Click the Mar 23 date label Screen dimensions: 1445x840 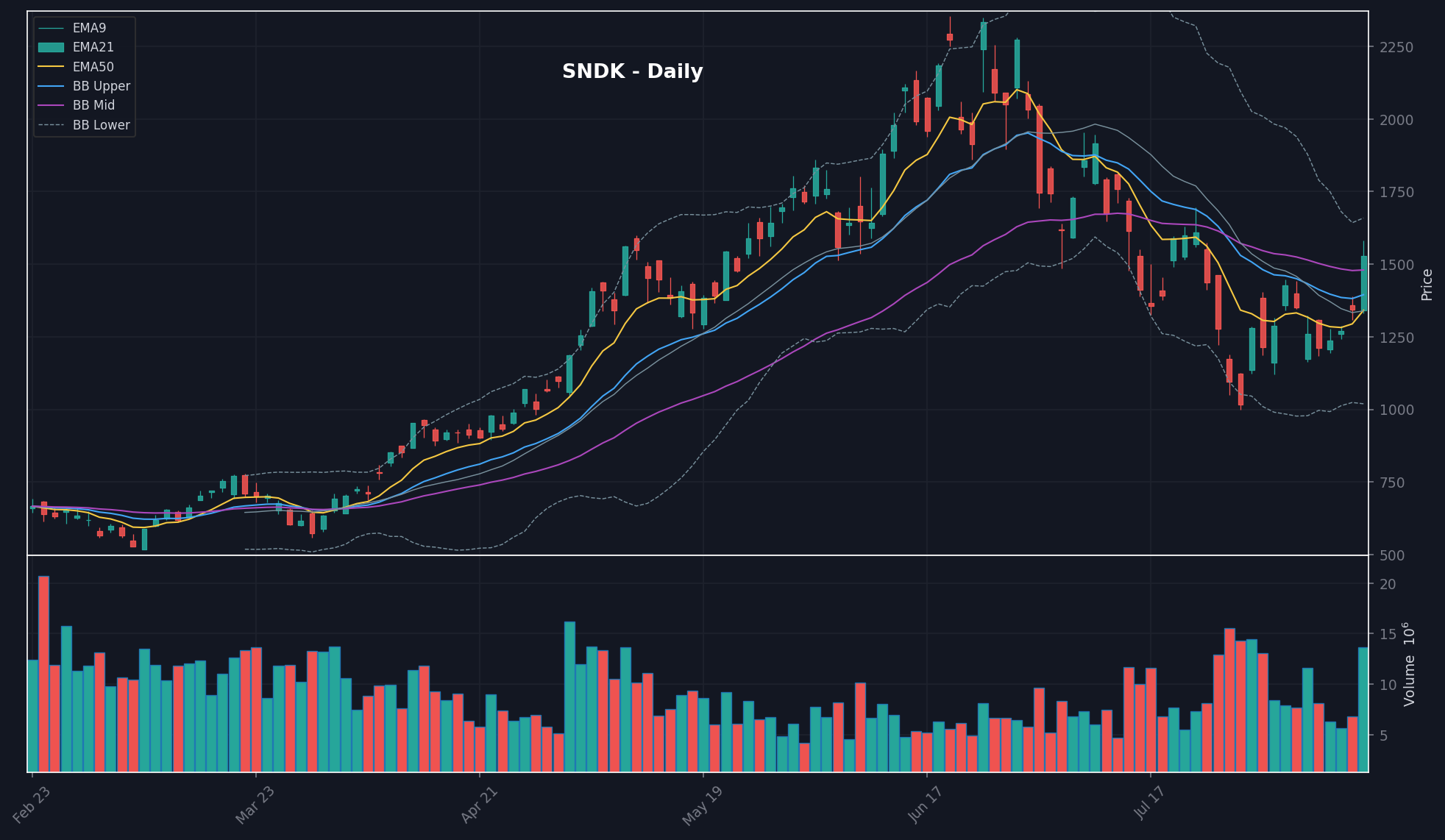coord(256,805)
